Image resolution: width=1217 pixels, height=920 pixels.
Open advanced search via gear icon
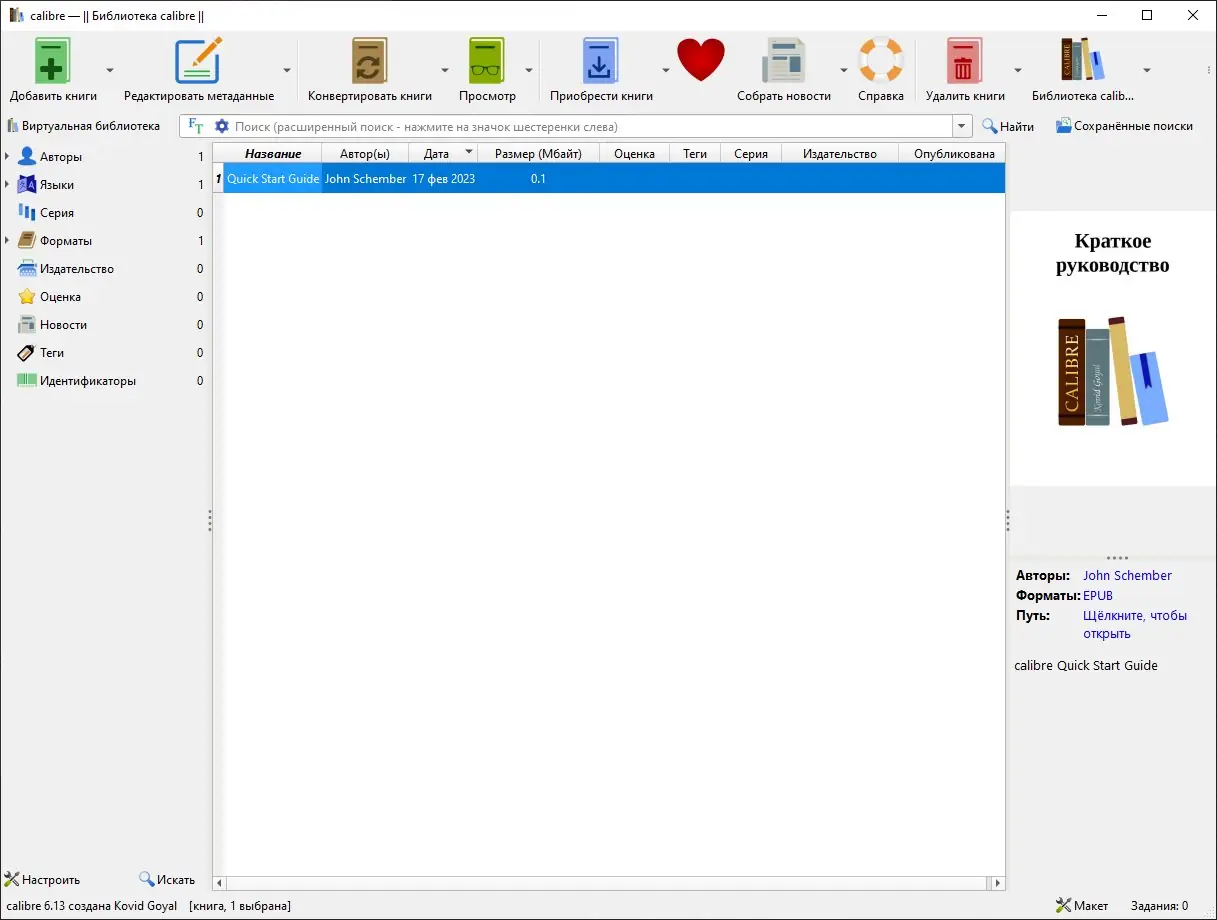[x=222, y=127]
